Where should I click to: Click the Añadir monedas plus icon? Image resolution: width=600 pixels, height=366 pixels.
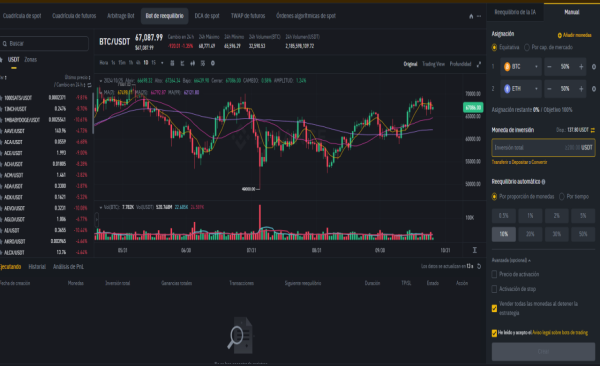coord(559,35)
